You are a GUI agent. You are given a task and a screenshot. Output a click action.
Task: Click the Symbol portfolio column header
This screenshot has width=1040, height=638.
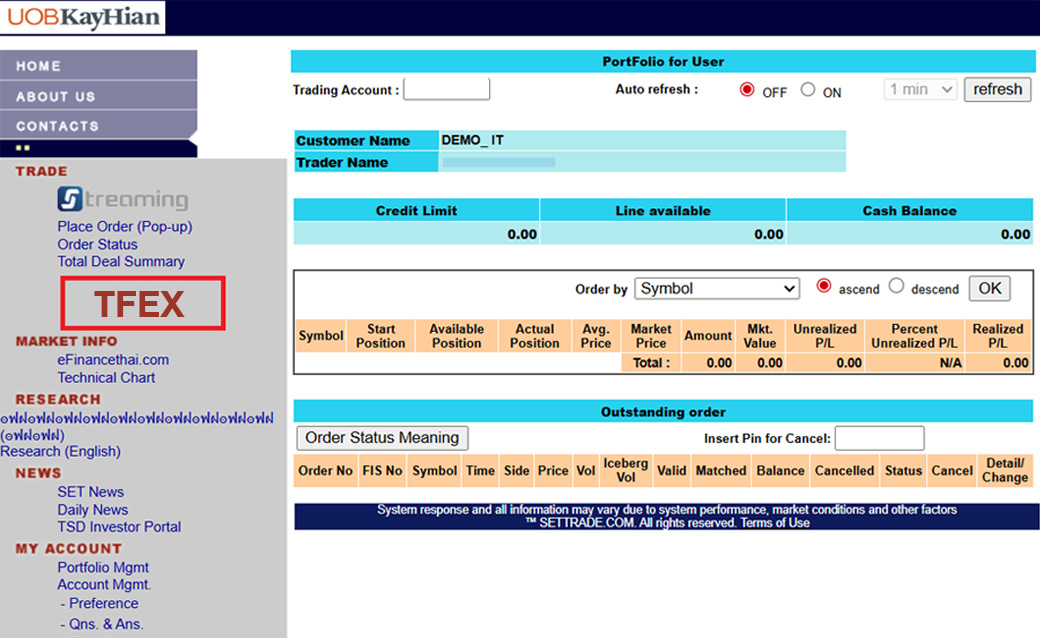point(320,336)
